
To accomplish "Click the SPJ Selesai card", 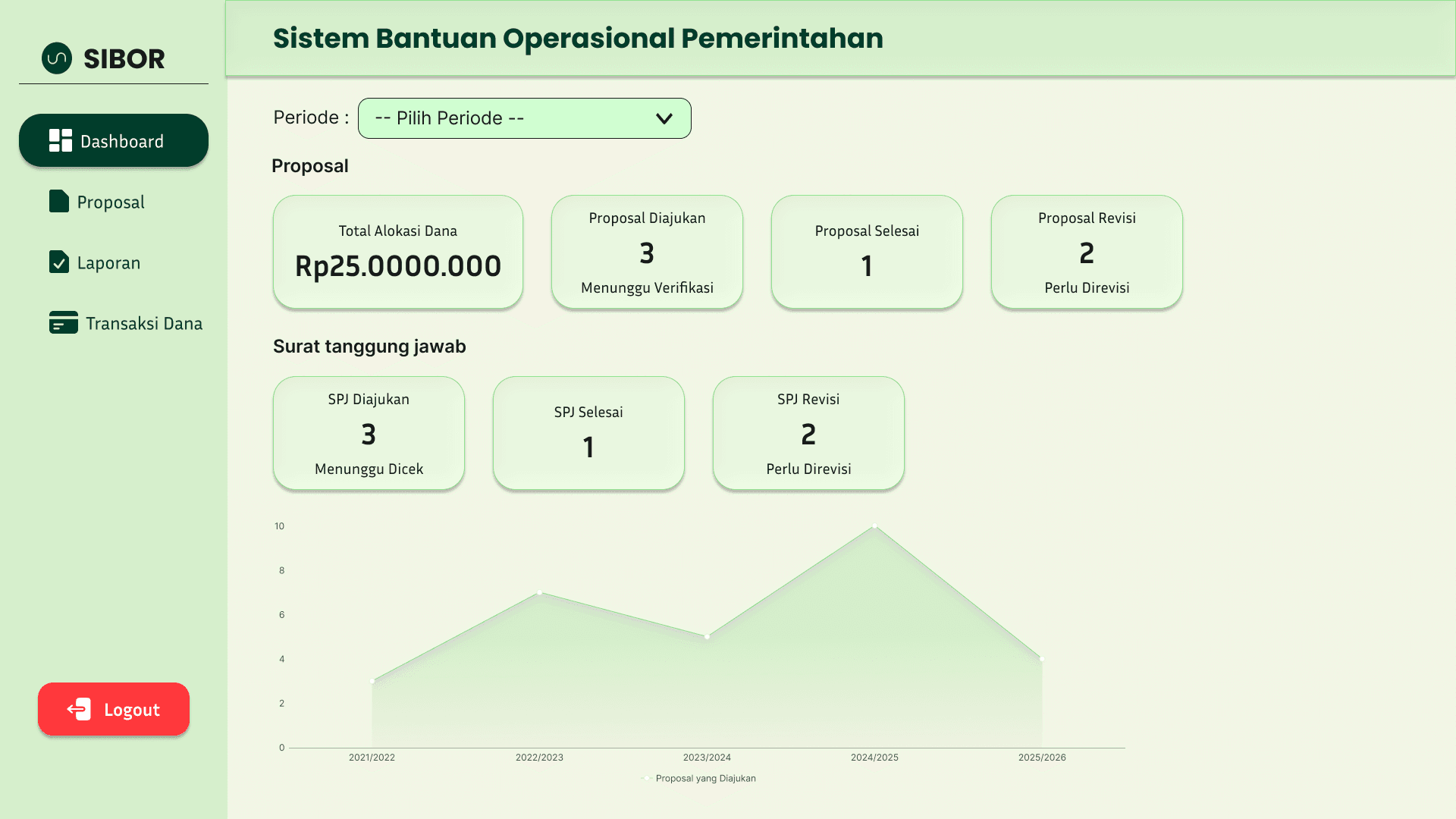I will 588,433.
